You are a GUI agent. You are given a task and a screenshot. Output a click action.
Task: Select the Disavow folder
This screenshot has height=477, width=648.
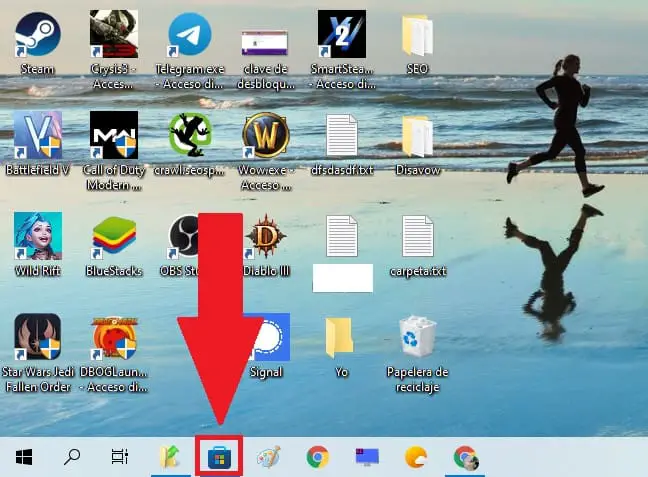point(417,136)
